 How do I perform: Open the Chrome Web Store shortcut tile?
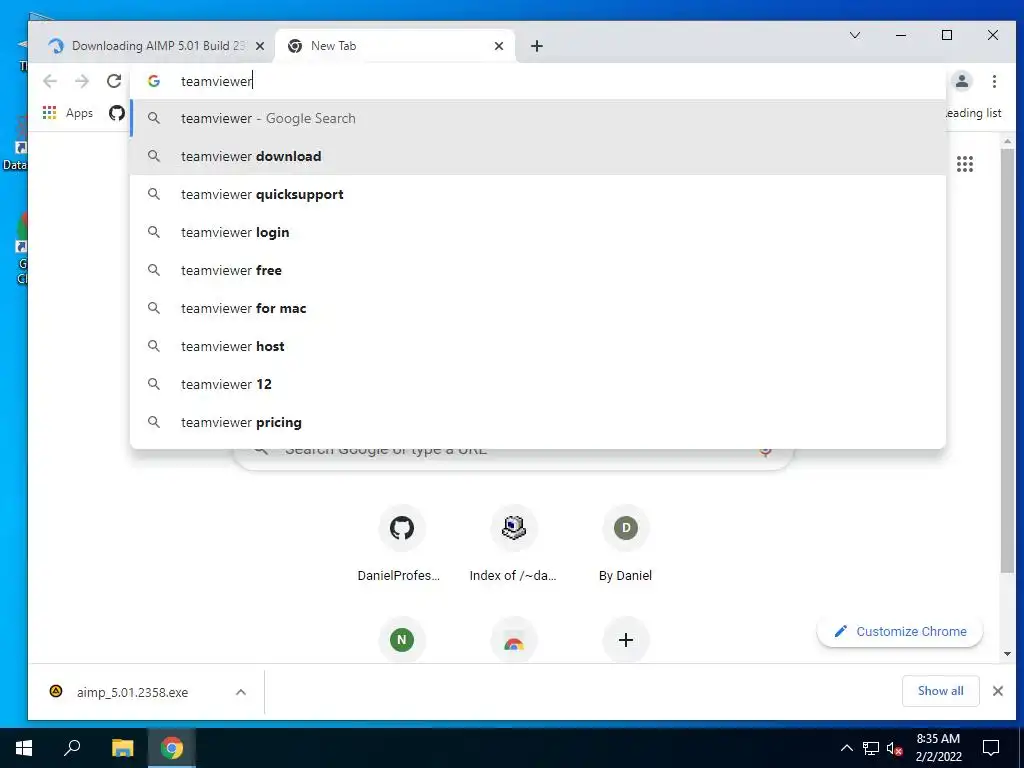pyautogui.click(x=514, y=639)
